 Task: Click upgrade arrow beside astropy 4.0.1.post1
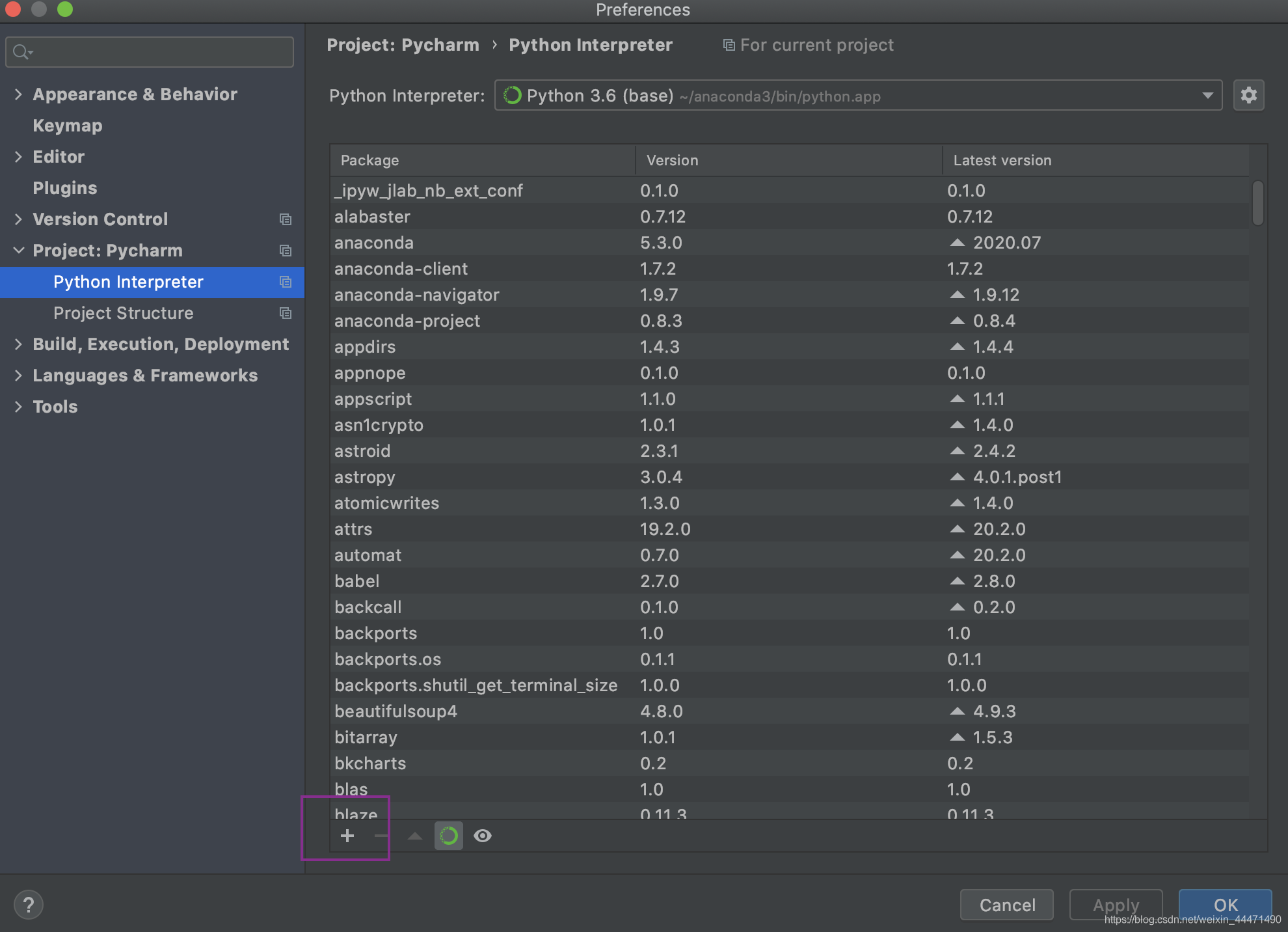pyautogui.click(x=957, y=477)
